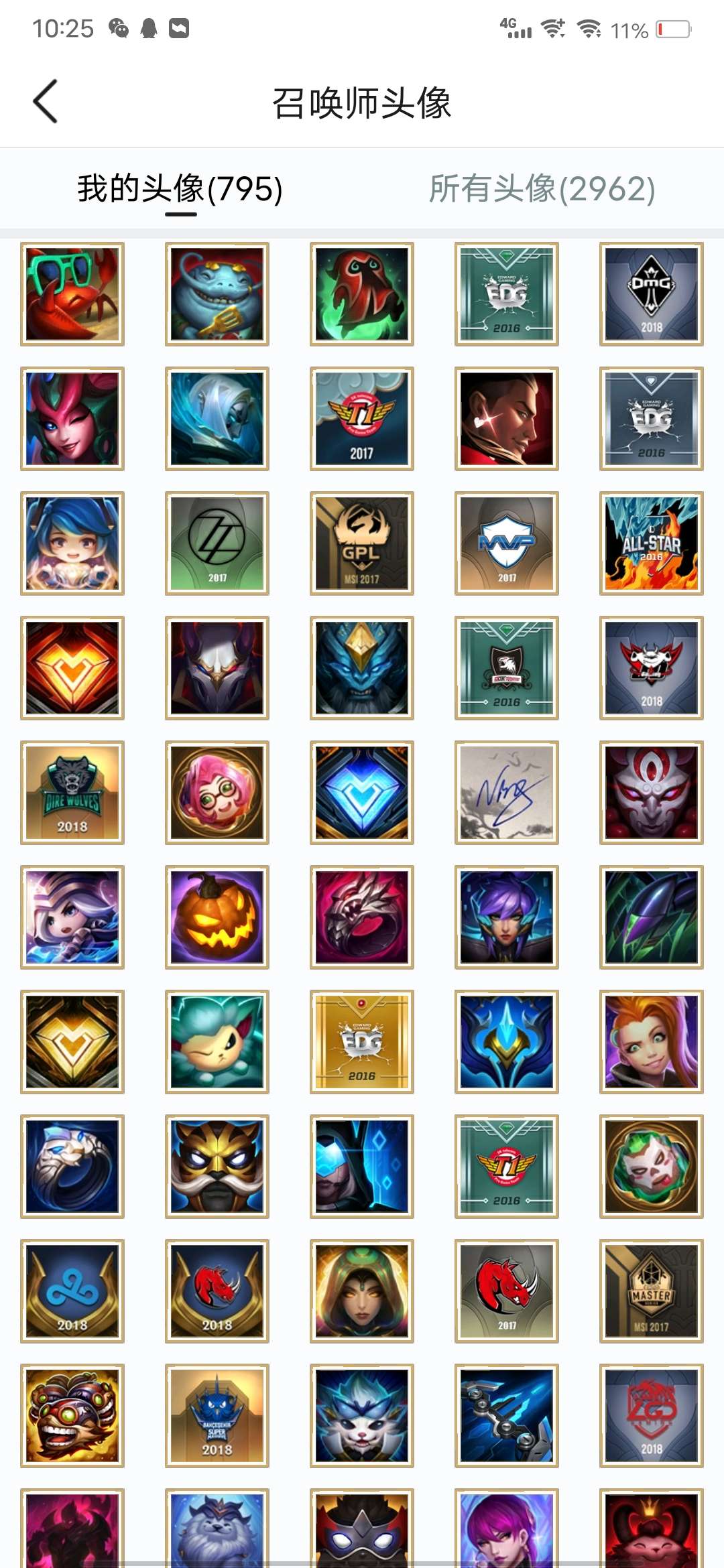Choose the MASTER MSI 2017 icon
Viewport: 724px width, 1568px height.
[x=652, y=1291]
